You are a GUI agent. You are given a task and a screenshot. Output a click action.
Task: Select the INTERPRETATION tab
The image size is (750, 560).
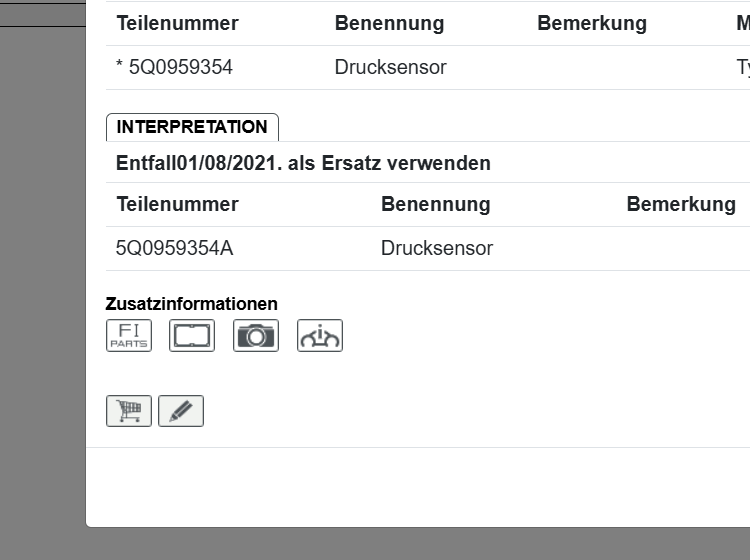tap(192, 127)
